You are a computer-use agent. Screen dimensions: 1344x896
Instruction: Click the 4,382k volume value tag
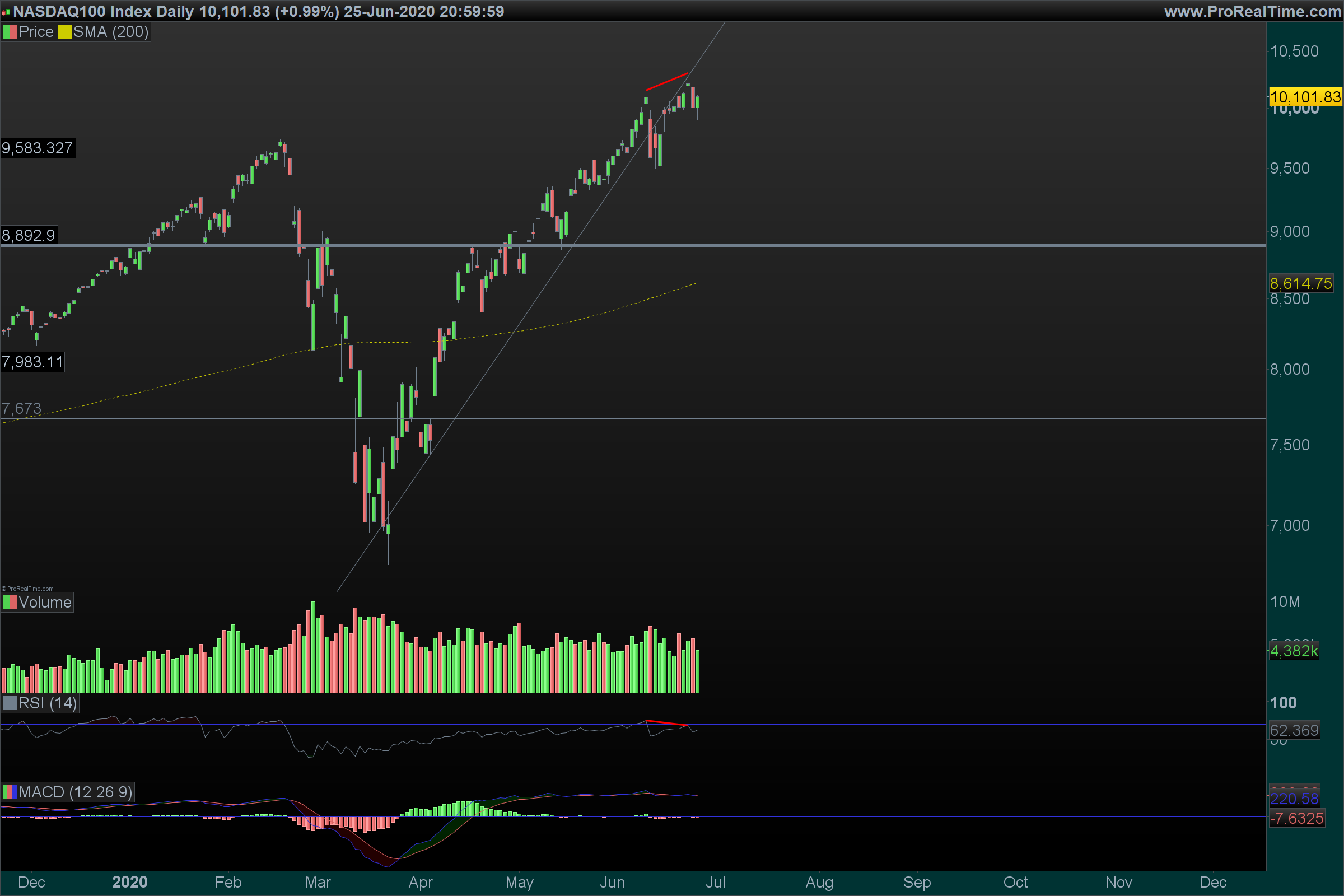1294,651
